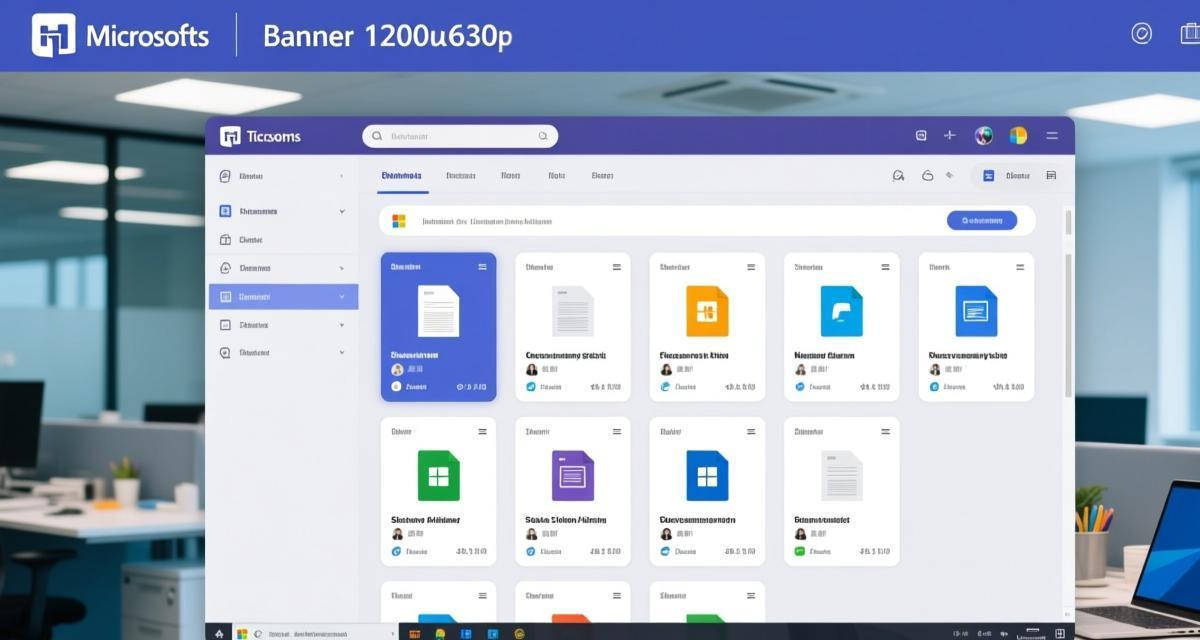Open the white document thumbnail on blue card

coord(438,311)
